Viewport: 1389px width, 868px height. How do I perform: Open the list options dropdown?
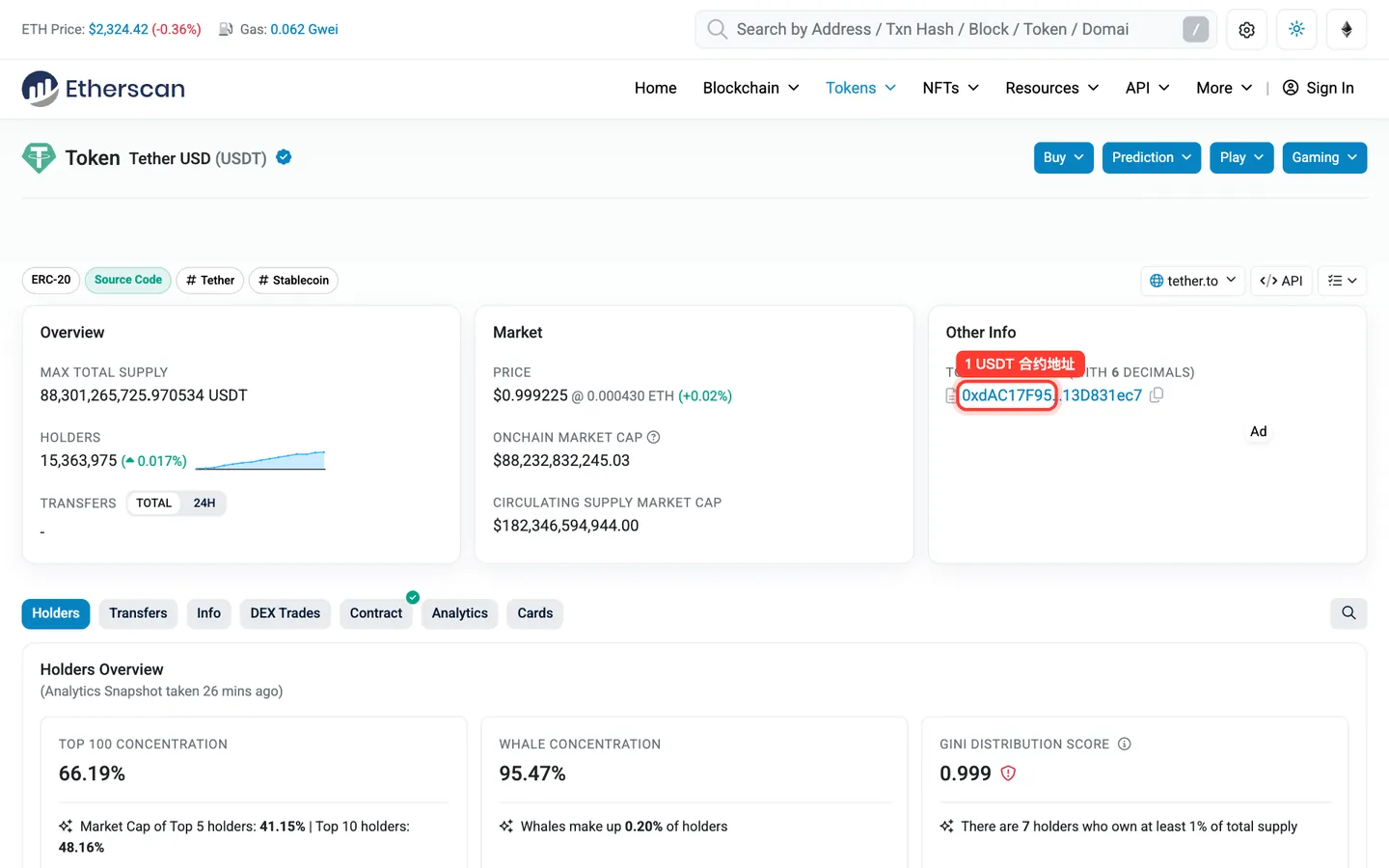pos(1342,281)
